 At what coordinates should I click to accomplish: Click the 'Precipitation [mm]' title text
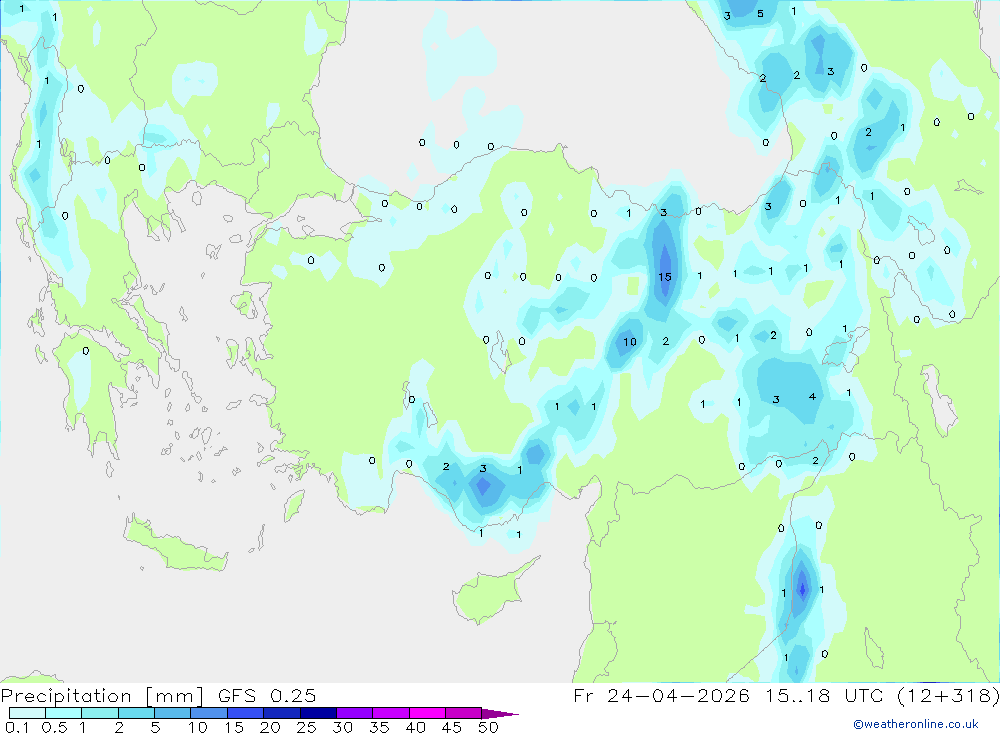(102, 696)
